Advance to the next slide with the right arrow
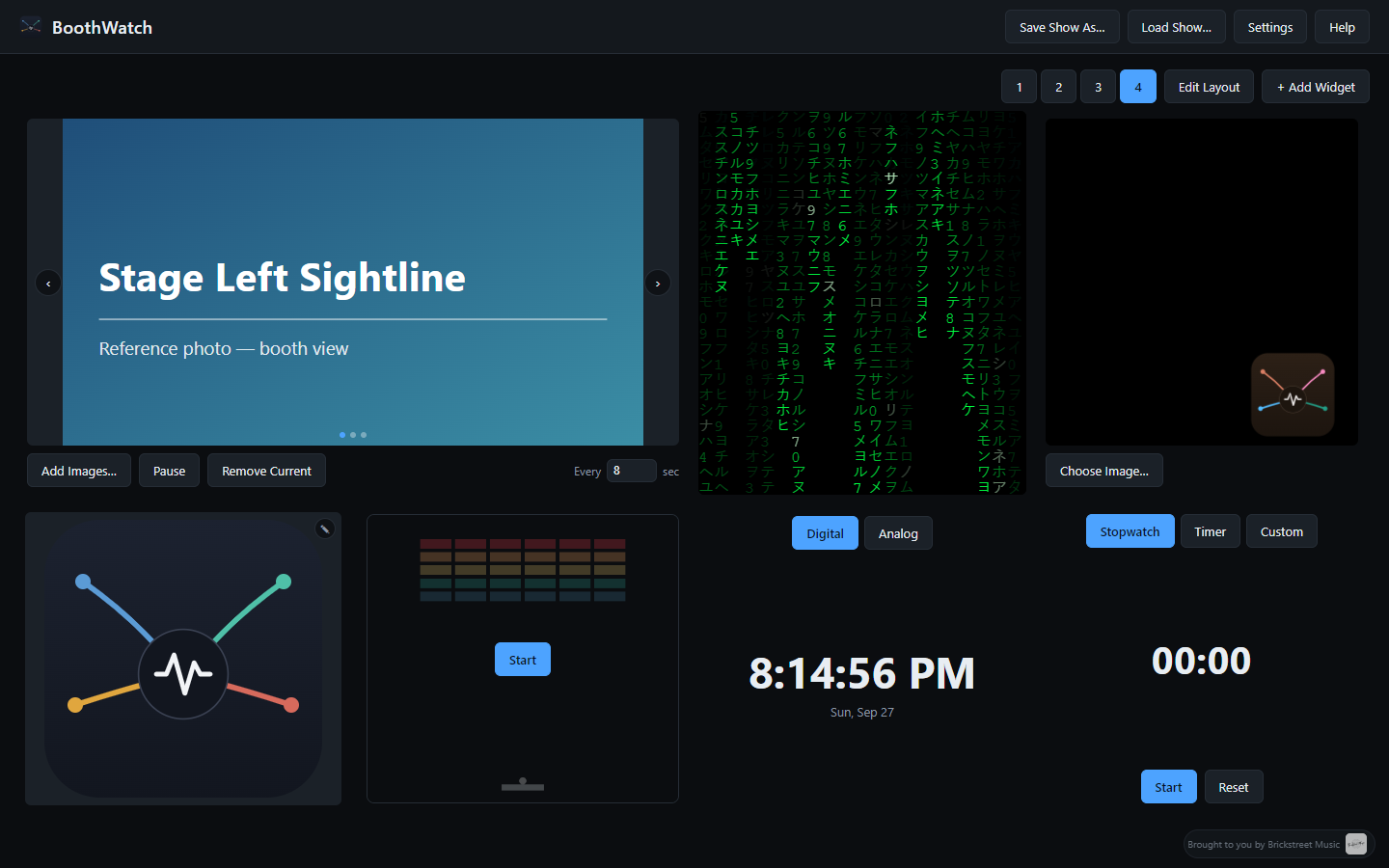The height and width of the screenshot is (868, 1389). 658,283
